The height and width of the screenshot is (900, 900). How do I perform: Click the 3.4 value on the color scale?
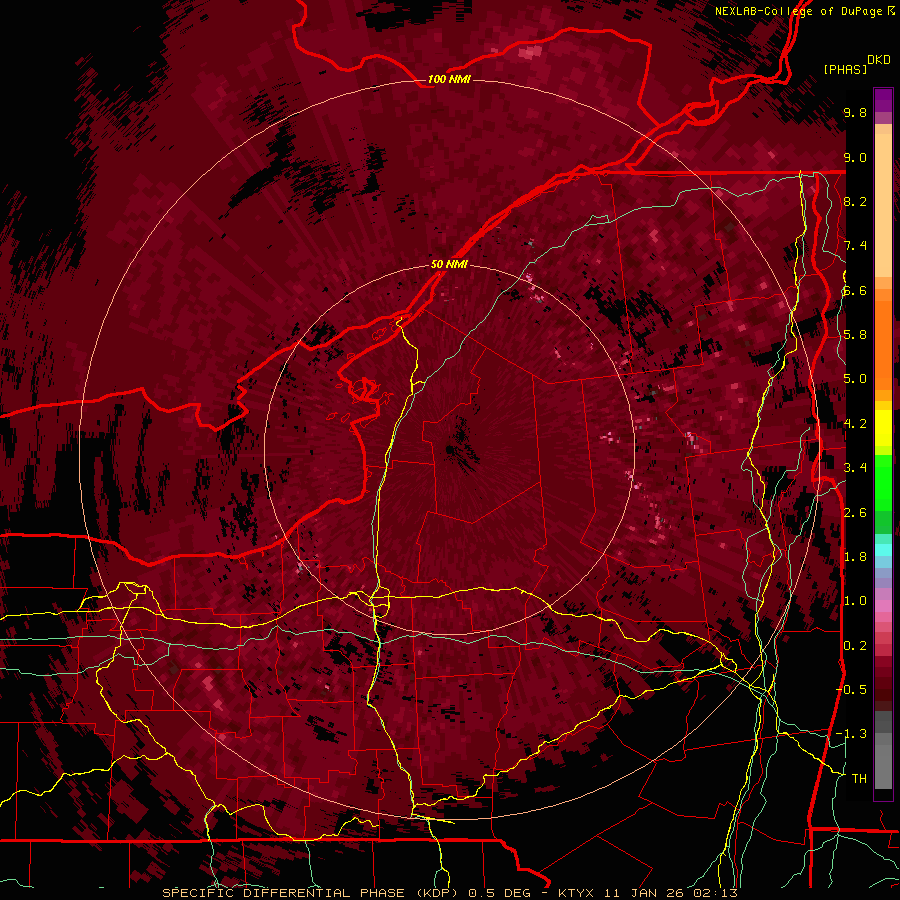pyautogui.click(x=855, y=468)
